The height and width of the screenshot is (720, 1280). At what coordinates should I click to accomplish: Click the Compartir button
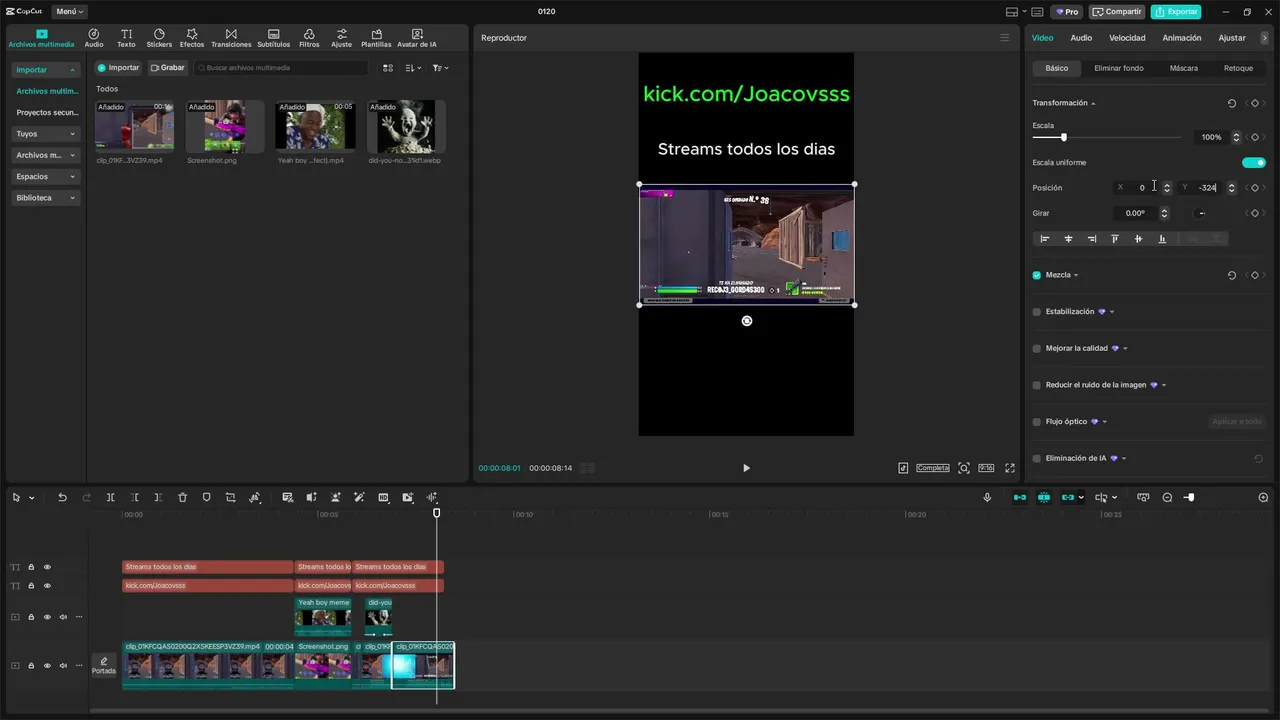(x=1117, y=12)
